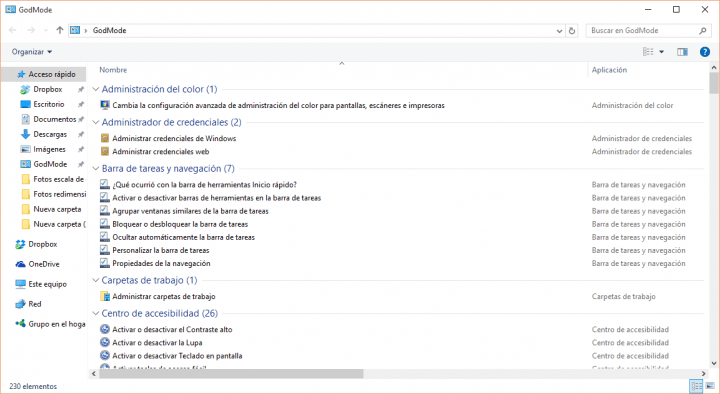Image resolution: width=720 pixels, height=394 pixels.
Task: Click the vertical scrollbar down arrow
Action: 714,363
